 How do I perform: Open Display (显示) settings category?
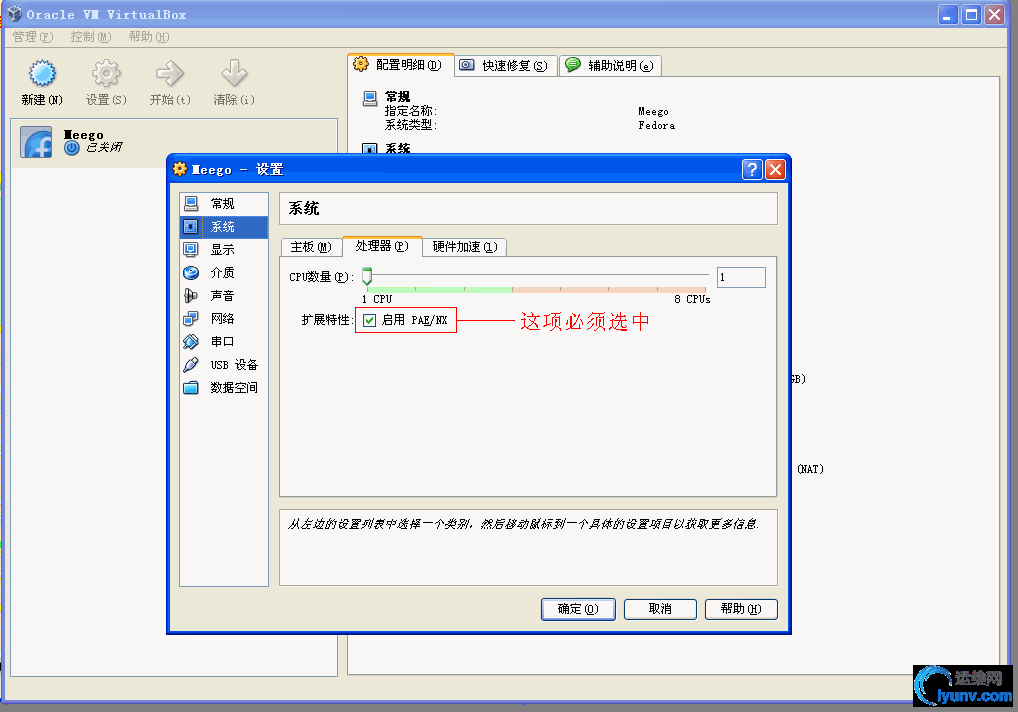click(223, 250)
